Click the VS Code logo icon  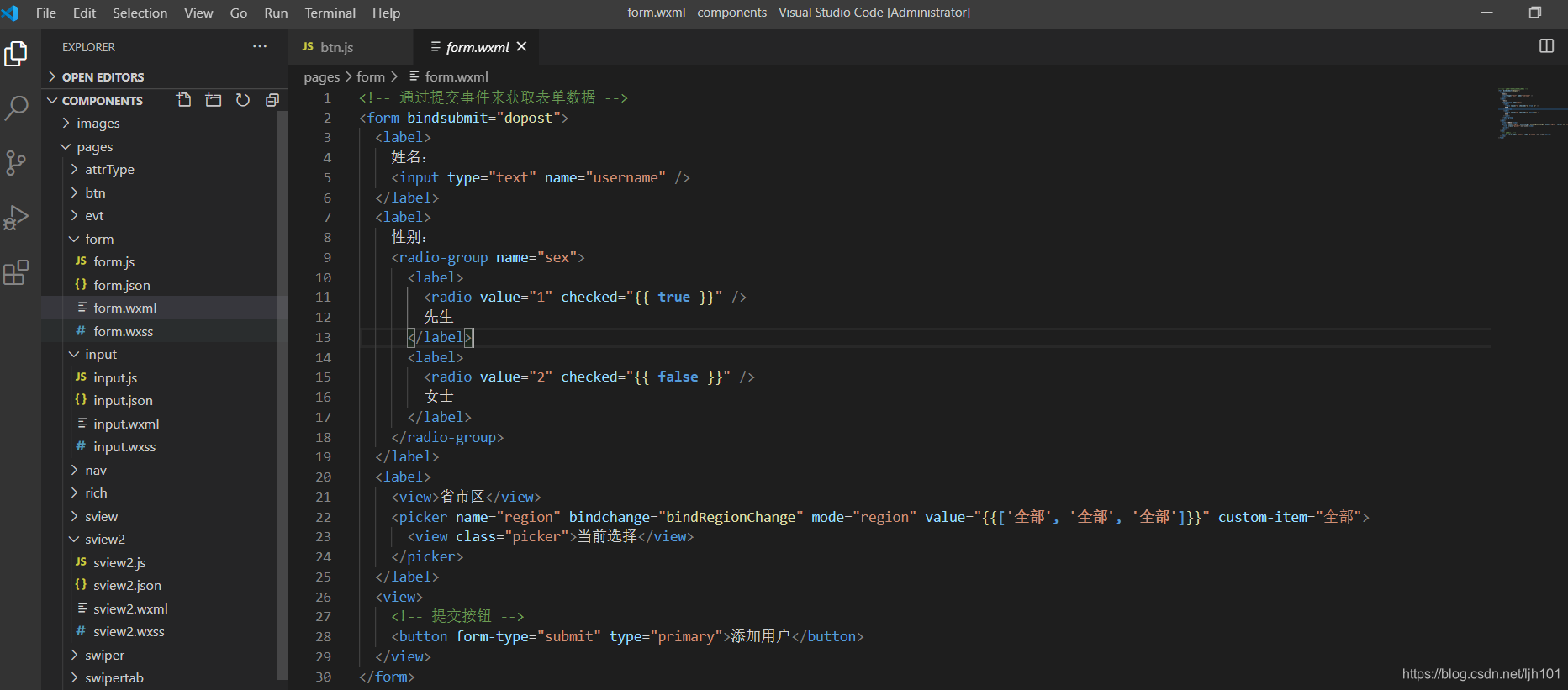click(10, 13)
